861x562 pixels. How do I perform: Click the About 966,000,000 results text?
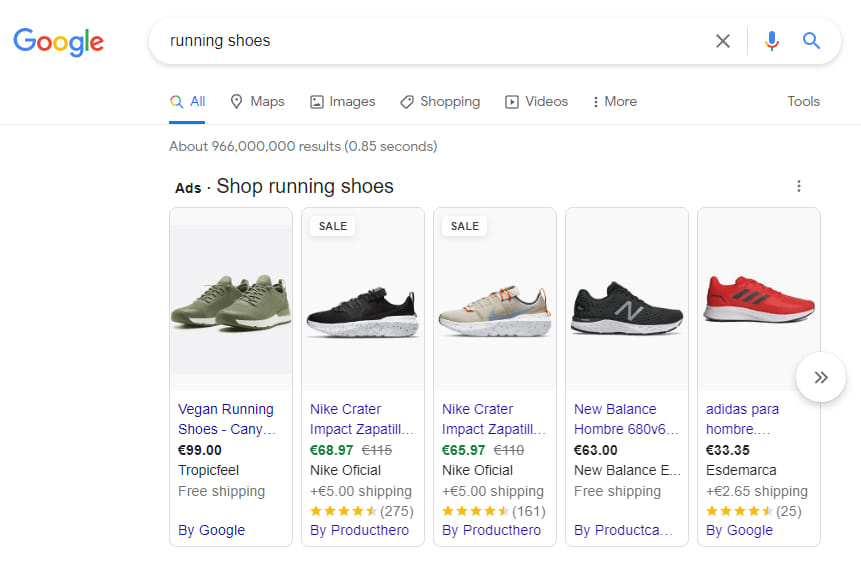pyautogui.click(x=303, y=146)
